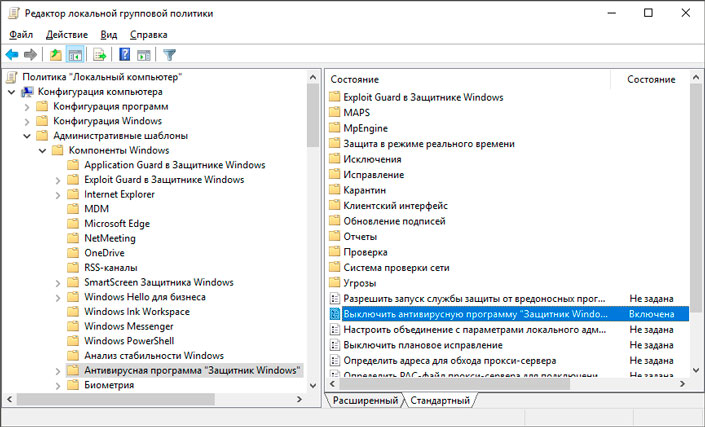The height and width of the screenshot is (427, 705).
Task: Go back with the blue Back arrow
Action: (x=12, y=55)
